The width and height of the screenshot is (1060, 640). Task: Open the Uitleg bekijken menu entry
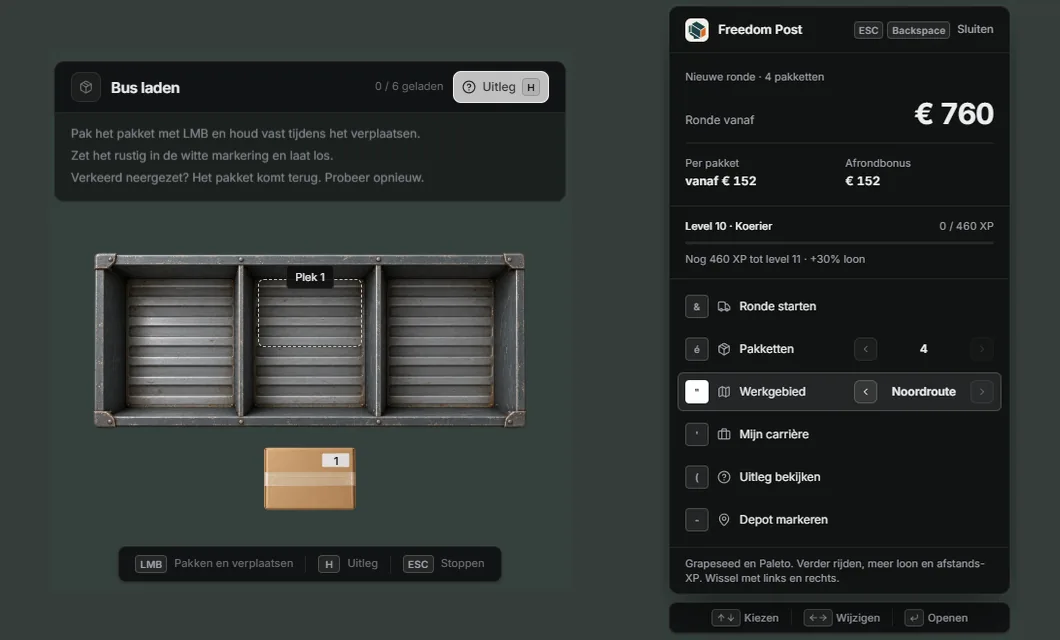click(839, 476)
